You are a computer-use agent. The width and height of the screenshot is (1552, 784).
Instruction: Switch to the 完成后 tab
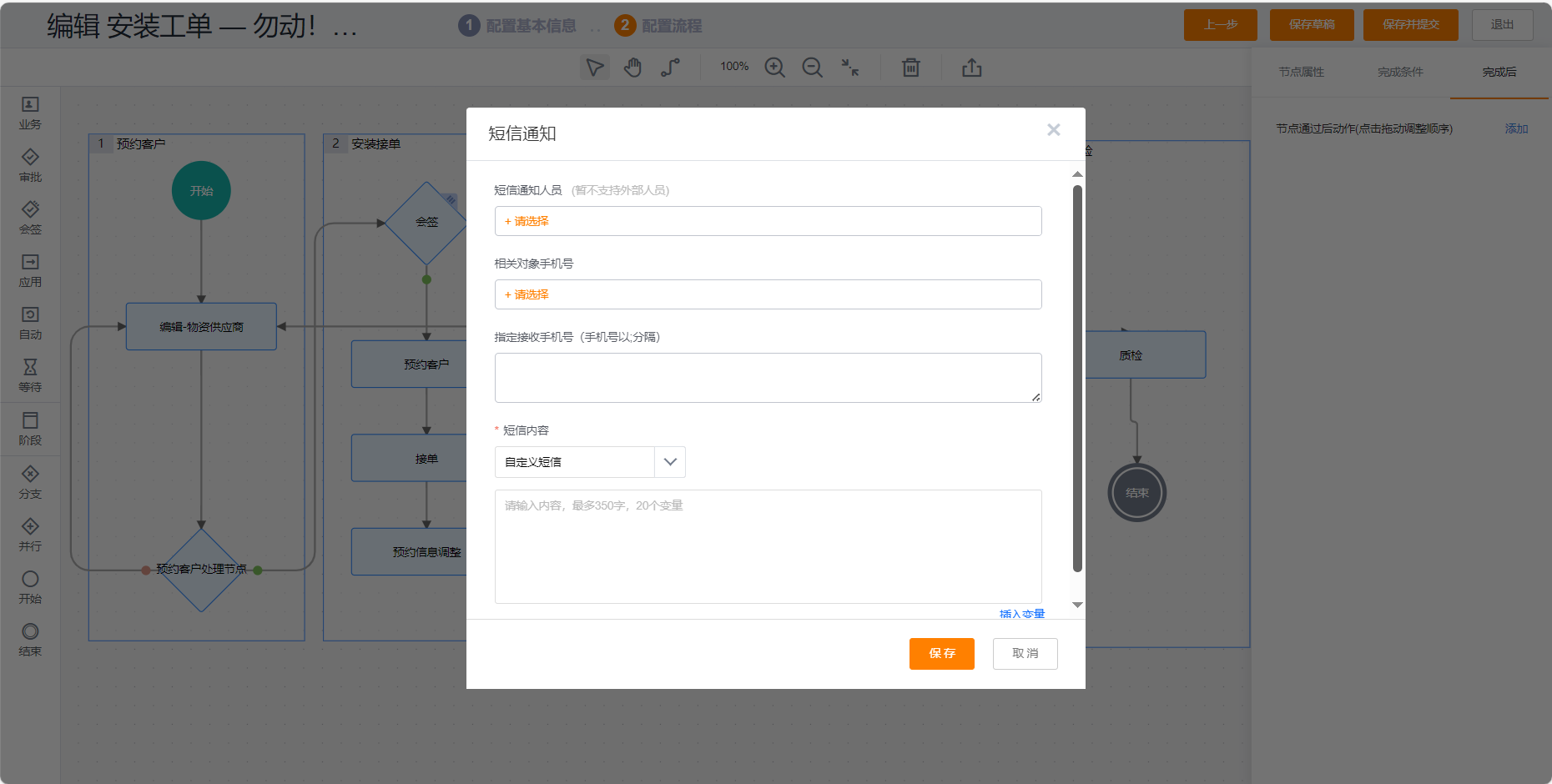tap(1499, 73)
